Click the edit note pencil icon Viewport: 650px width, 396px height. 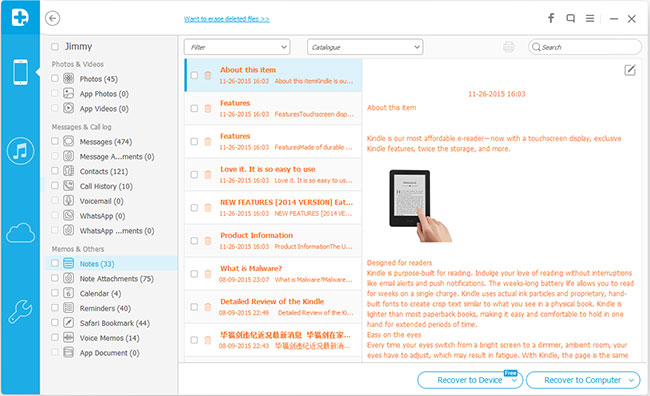630,70
